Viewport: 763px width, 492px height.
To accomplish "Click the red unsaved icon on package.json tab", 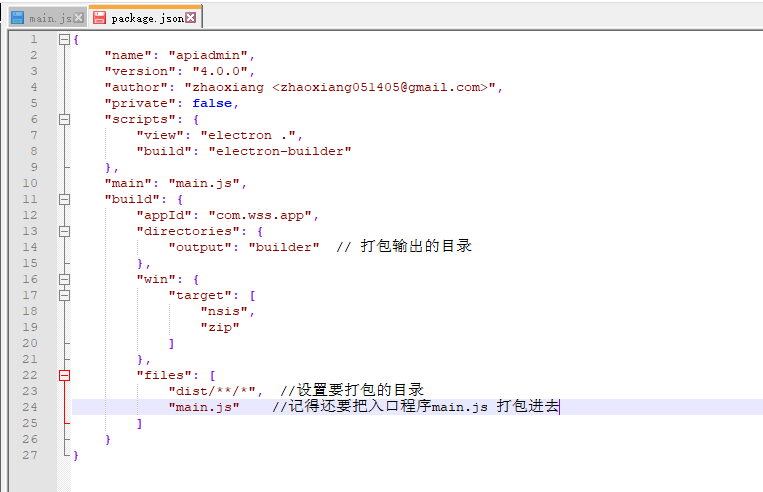I will click(x=99, y=18).
